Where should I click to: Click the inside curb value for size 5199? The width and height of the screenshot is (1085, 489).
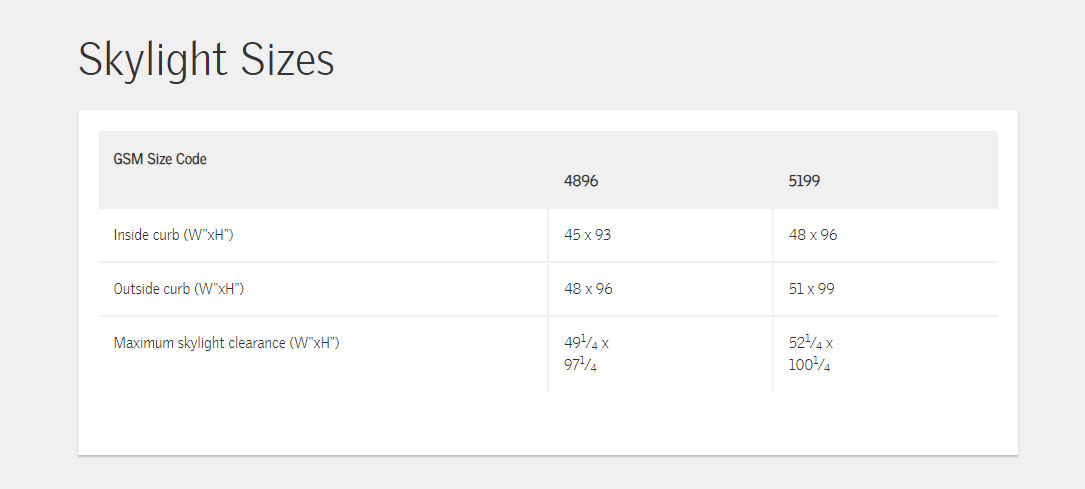[x=812, y=235]
